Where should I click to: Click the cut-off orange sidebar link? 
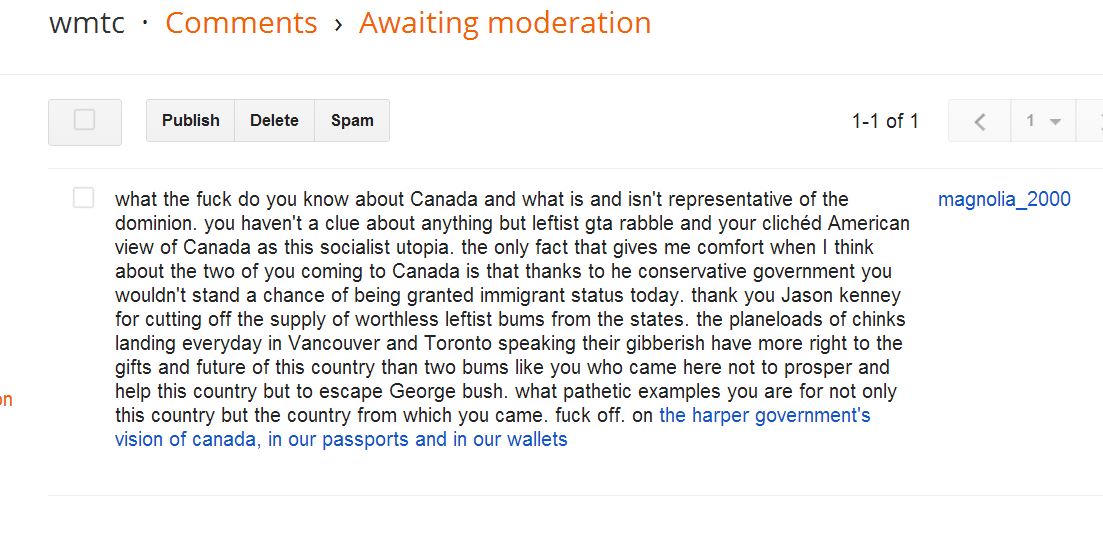6,400
